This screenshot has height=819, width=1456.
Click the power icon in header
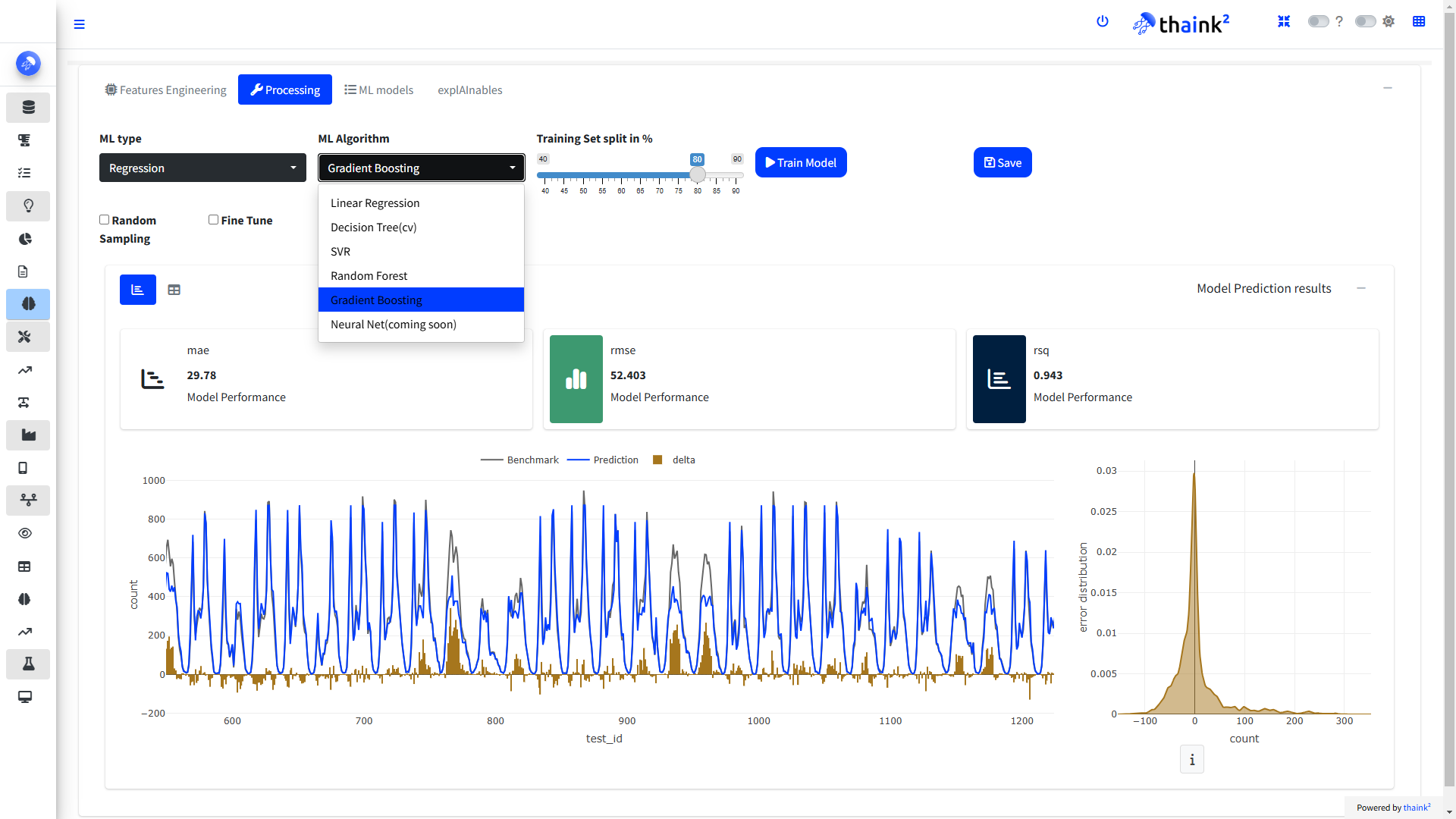point(1103,21)
